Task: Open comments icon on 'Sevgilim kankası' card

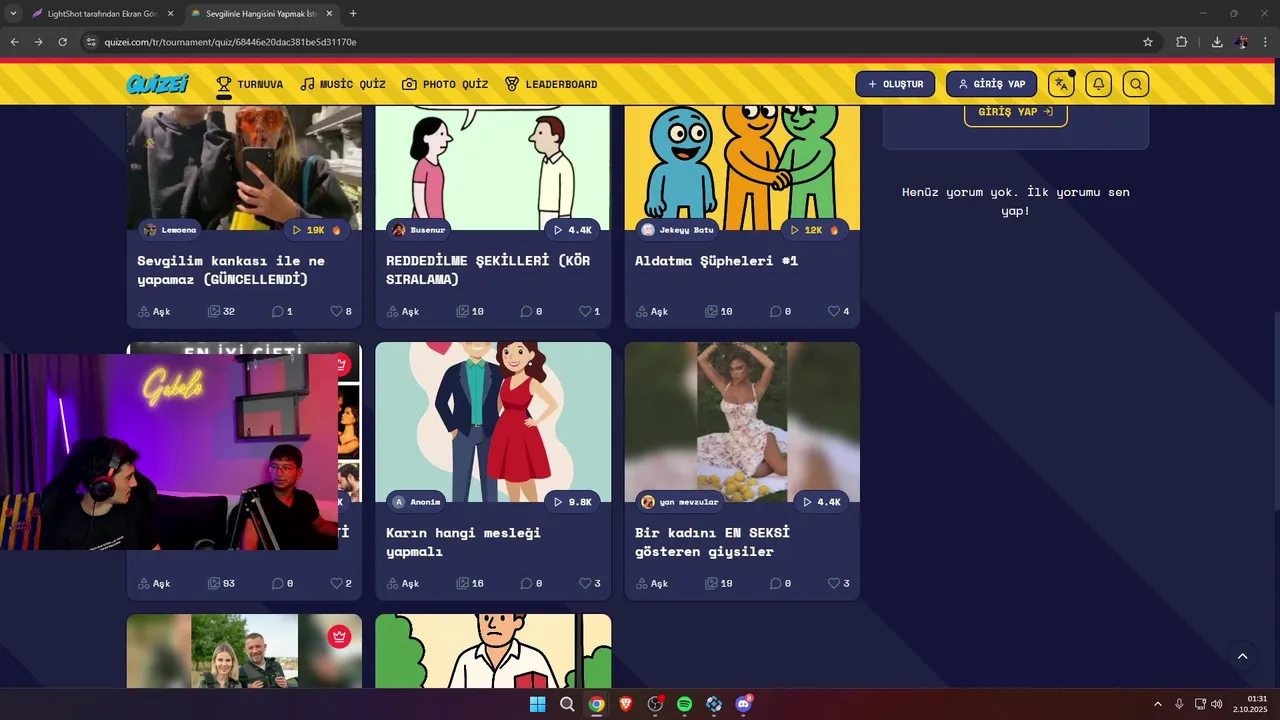Action: [278, 311]
